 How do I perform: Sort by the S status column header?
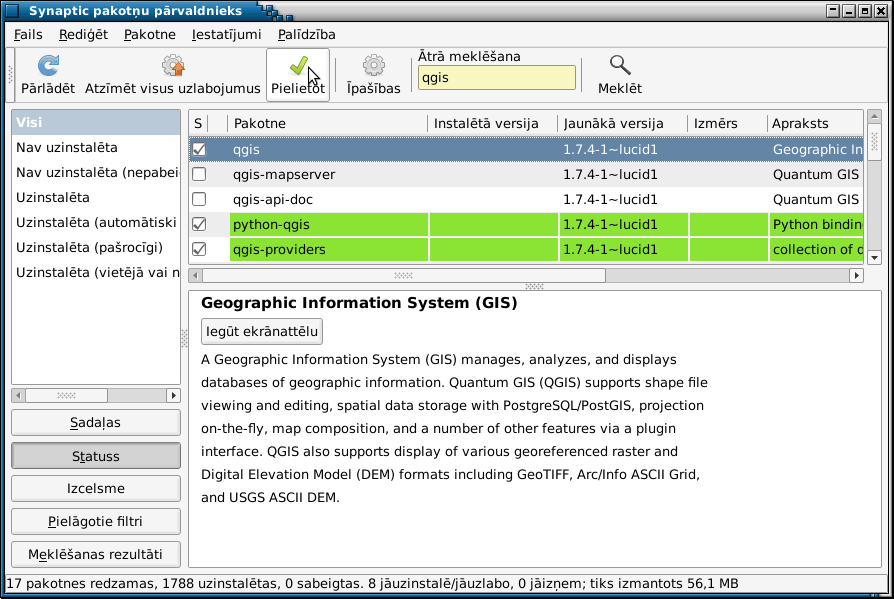(x=198, y=124)
